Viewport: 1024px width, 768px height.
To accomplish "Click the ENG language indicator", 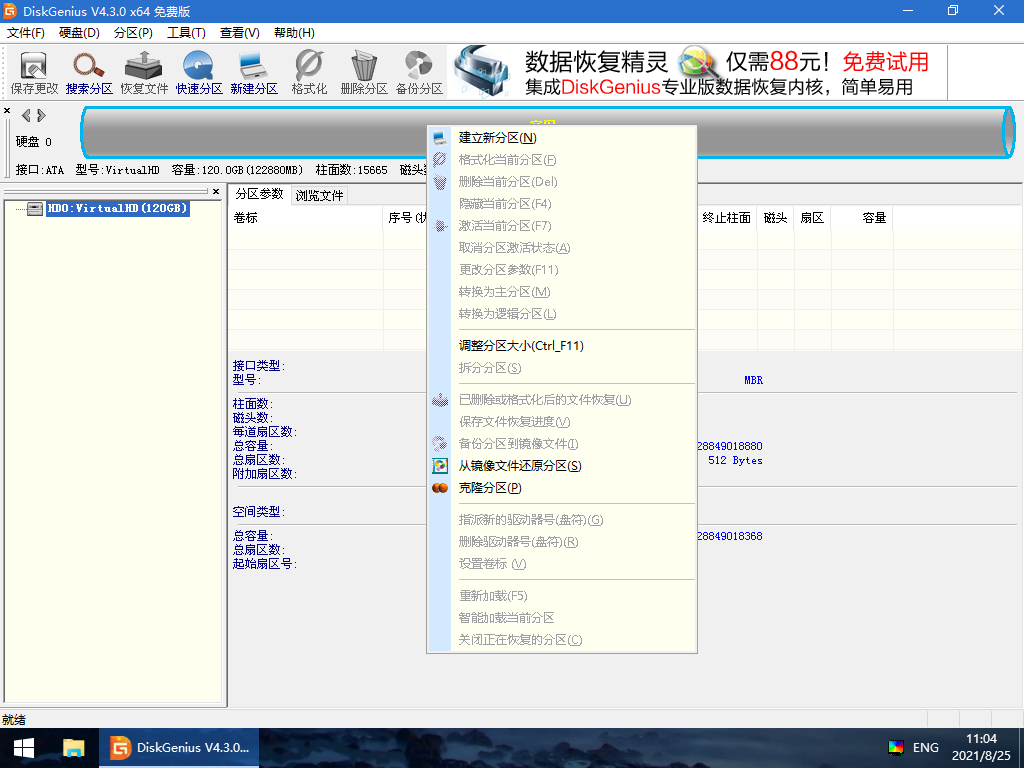I will [x=925, y=748].
